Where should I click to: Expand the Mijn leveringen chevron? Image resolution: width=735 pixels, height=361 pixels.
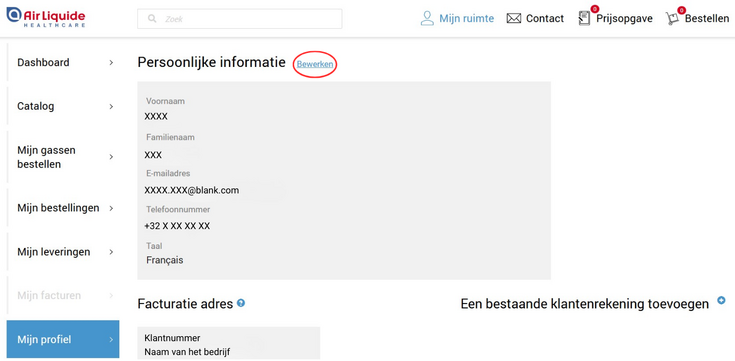(x=111, y=252)
